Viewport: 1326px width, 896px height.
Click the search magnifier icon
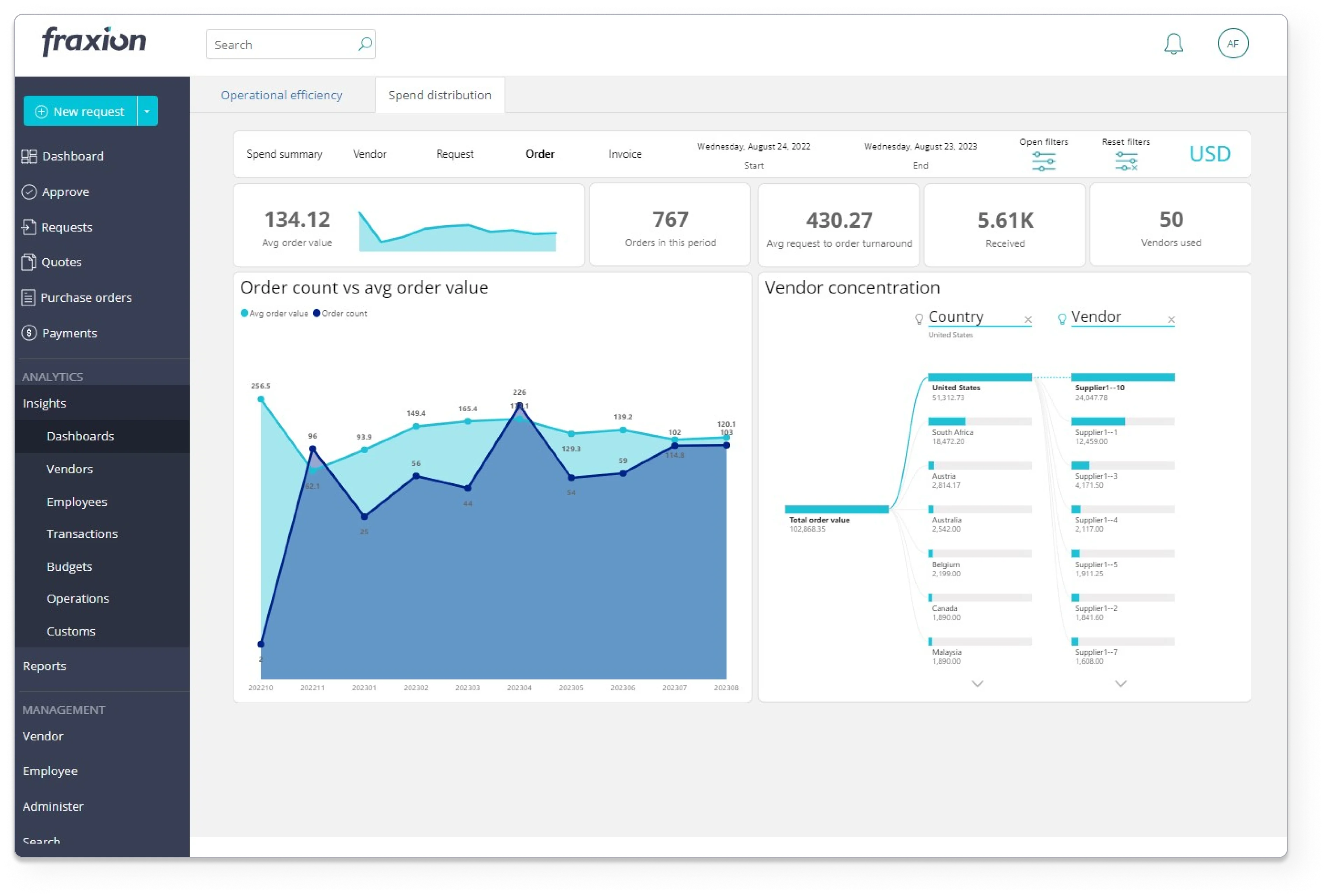(365, 44)
